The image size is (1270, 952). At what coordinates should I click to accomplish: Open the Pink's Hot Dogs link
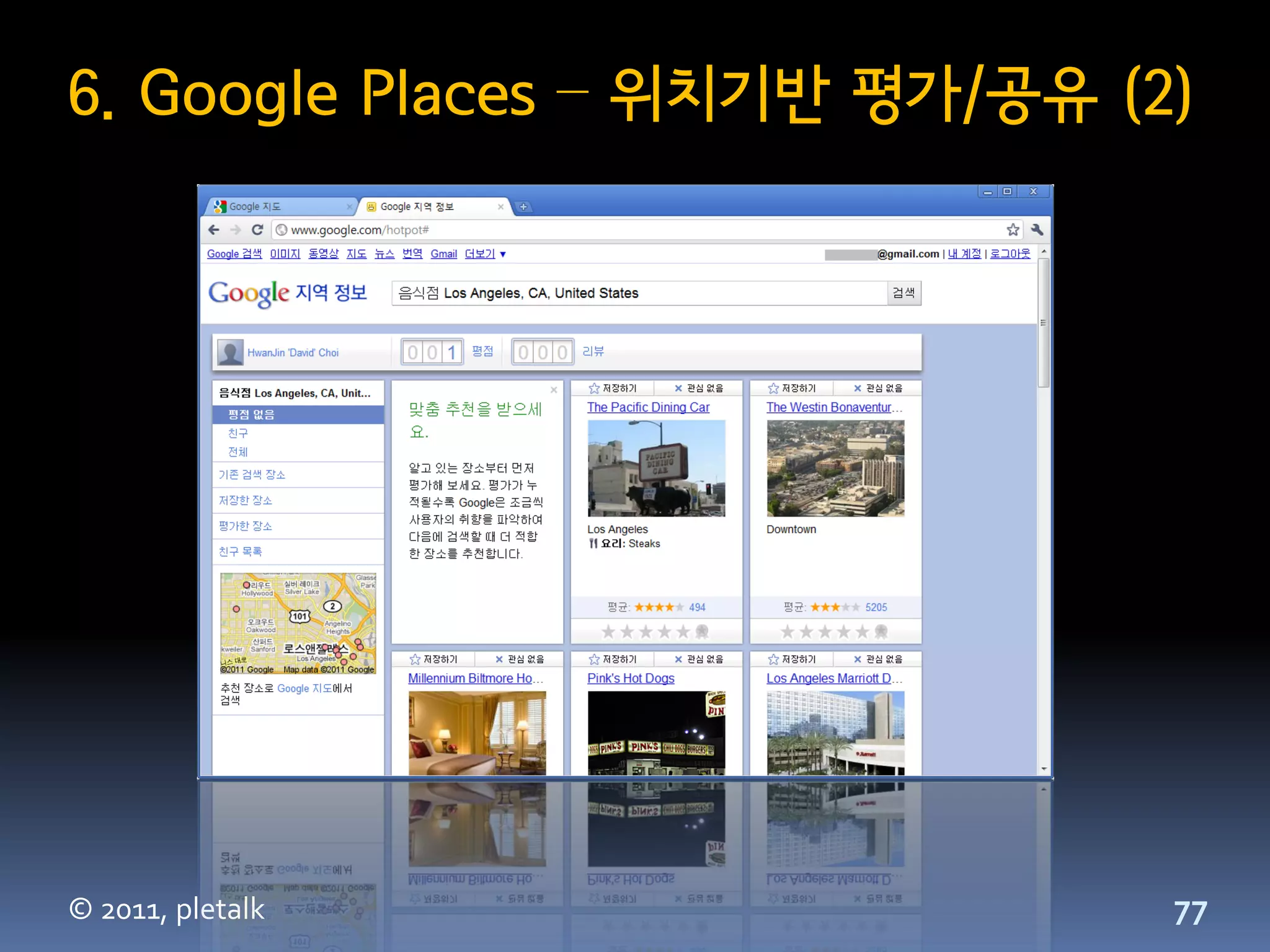point(631,678)
